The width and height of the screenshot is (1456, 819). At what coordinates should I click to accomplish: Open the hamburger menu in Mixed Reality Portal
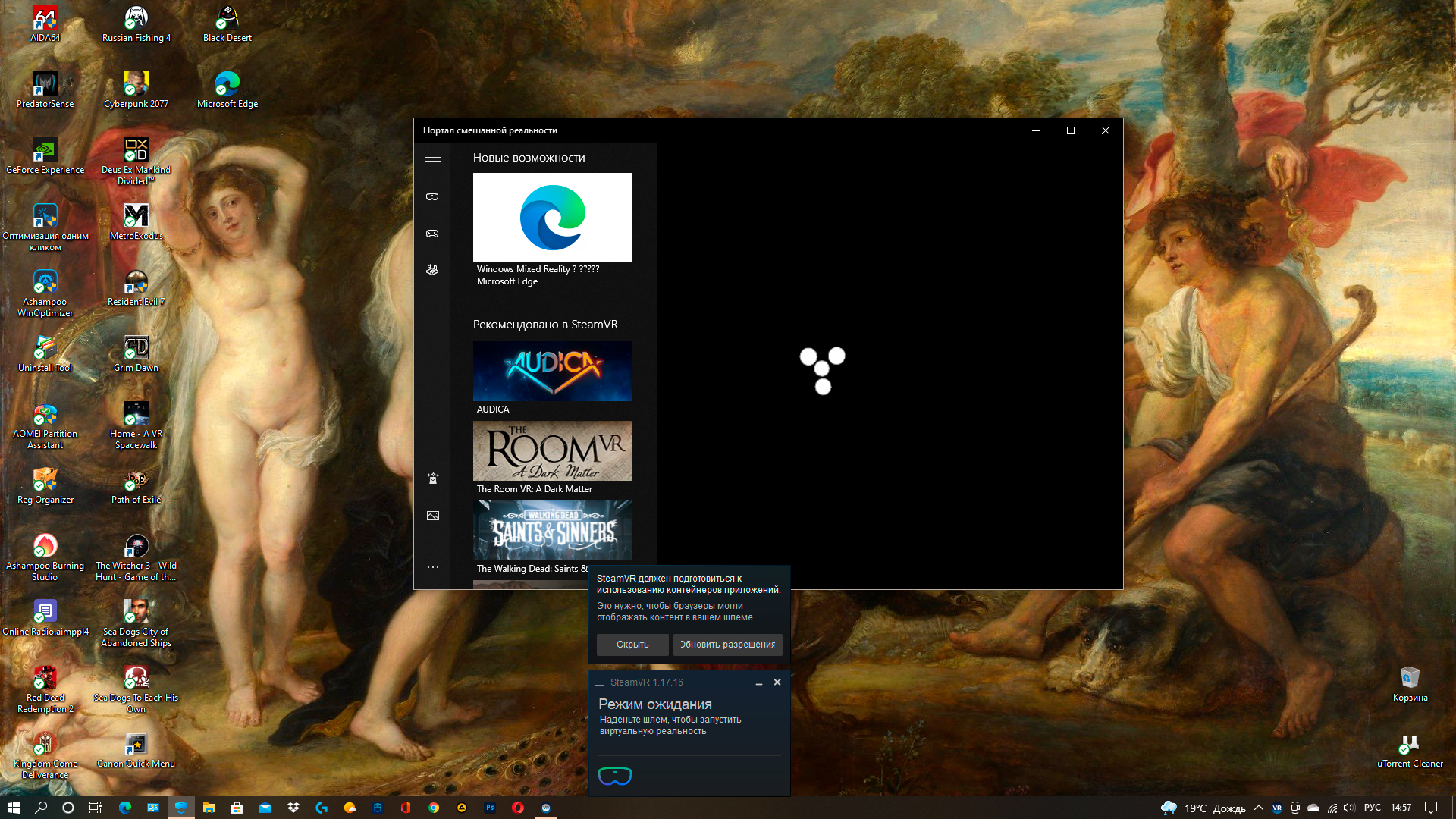(433, 161)
